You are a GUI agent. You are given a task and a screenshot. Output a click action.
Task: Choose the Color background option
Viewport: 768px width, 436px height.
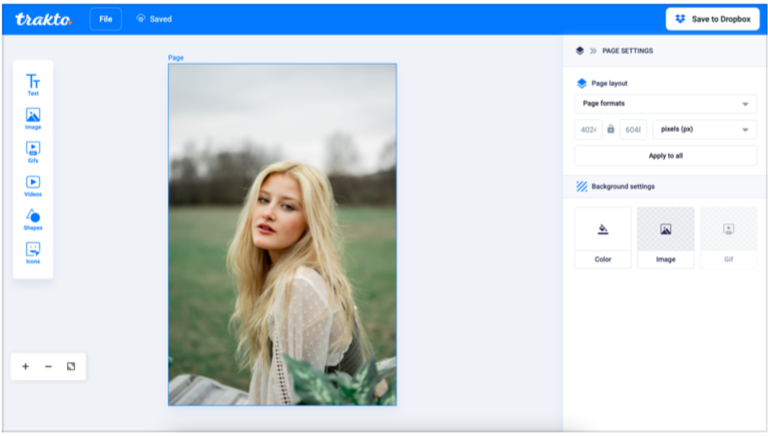point(603,238)
